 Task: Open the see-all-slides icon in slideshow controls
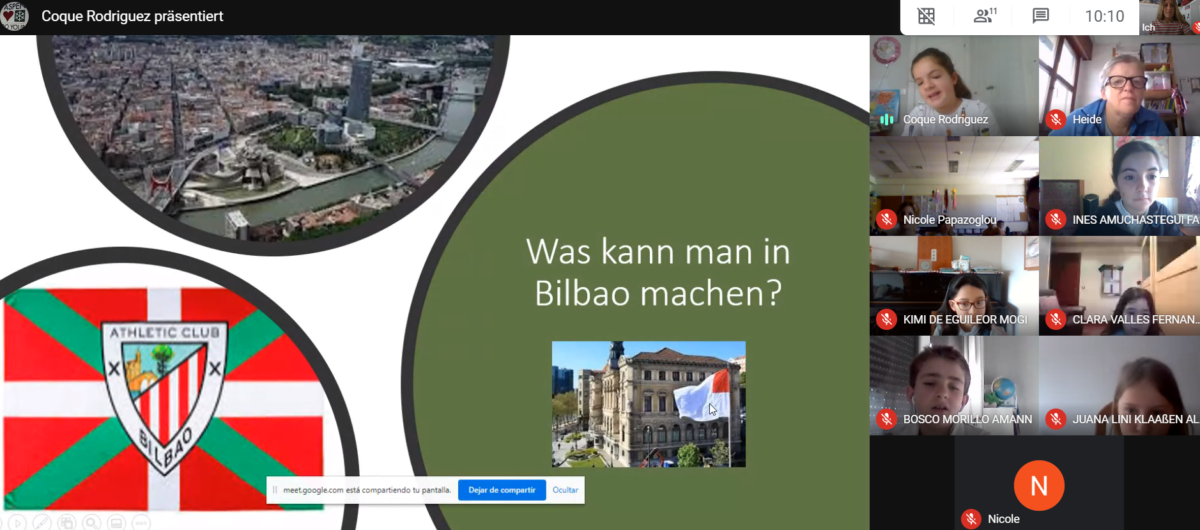(x=67, y=523)
